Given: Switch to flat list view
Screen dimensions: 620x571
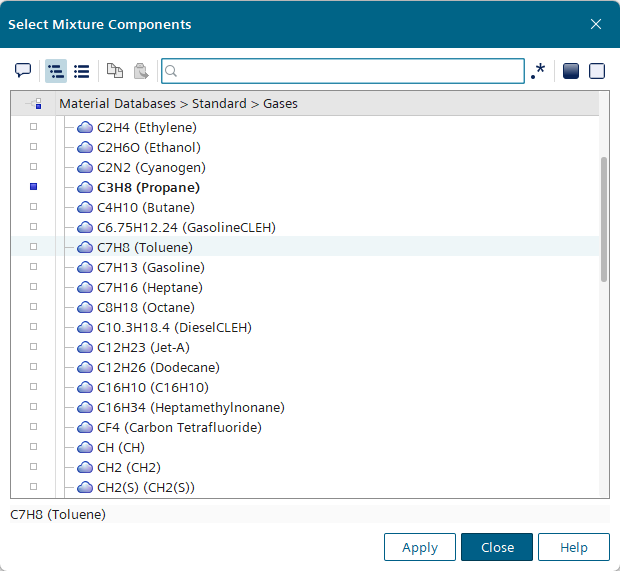Looking at the screenshot, I should pyautogui.click(x=82, y=71).
